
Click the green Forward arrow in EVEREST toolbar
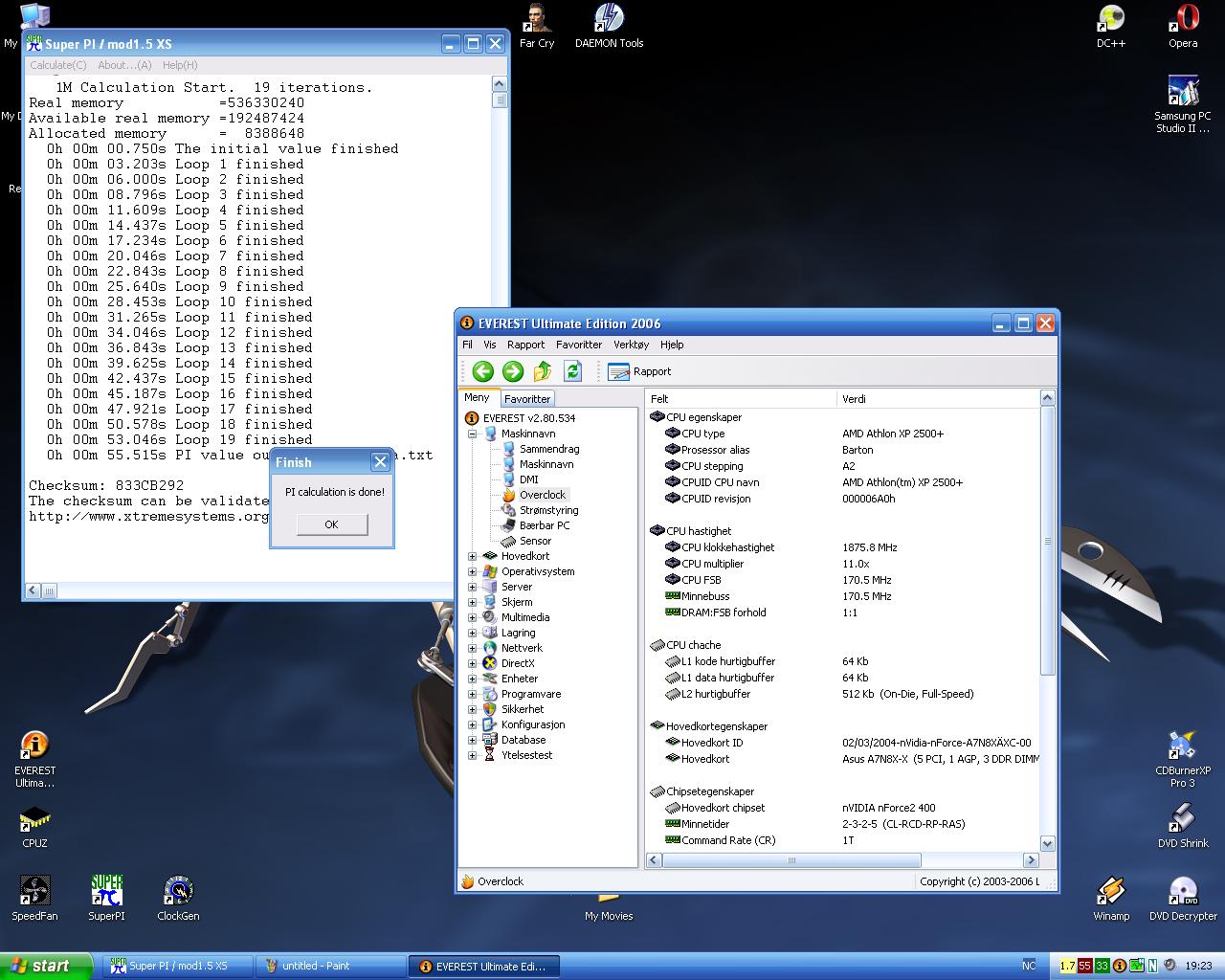point(513,371)
